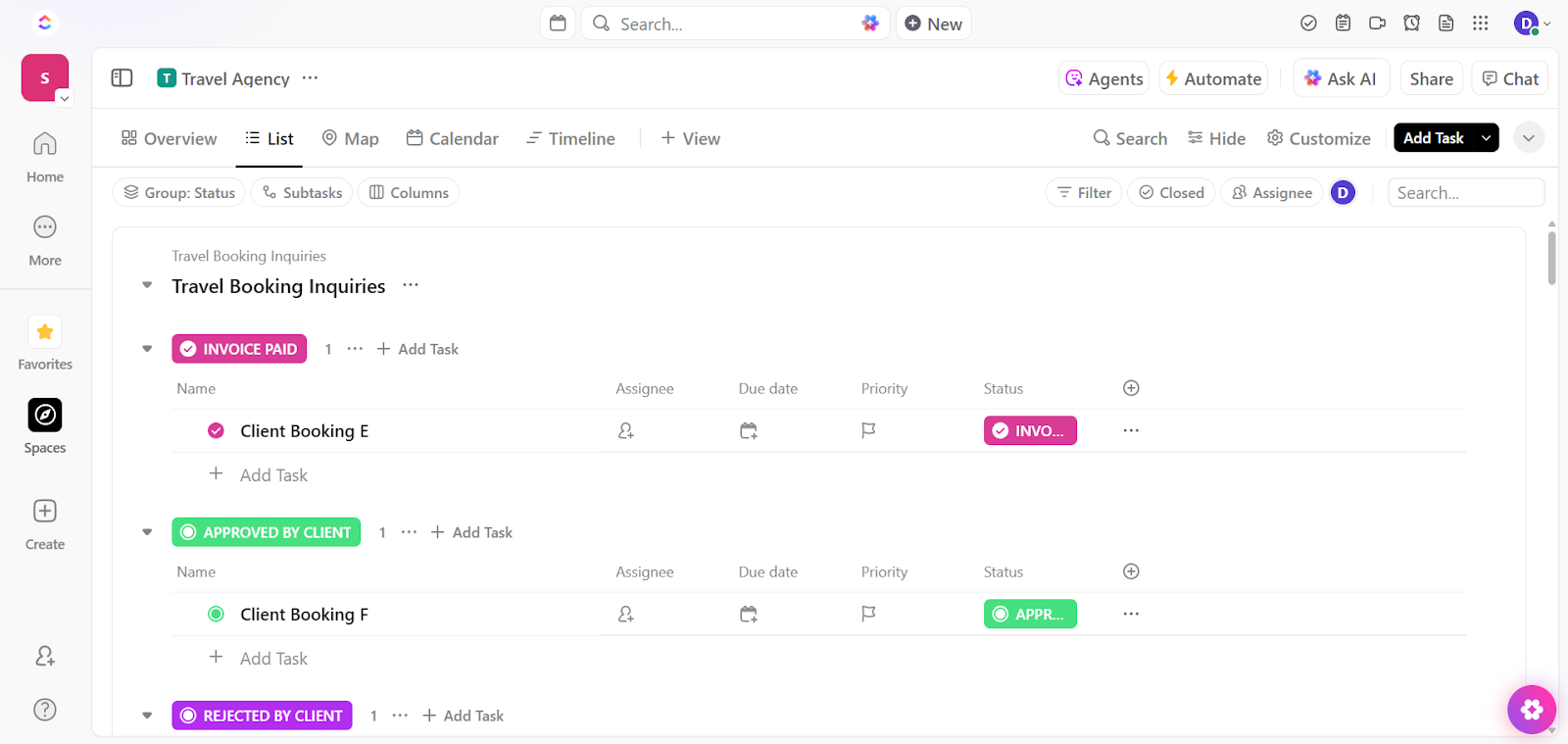Open the calendar icon left of the search bar
This screenshot has width=1568, height=744.
point(558,23)
